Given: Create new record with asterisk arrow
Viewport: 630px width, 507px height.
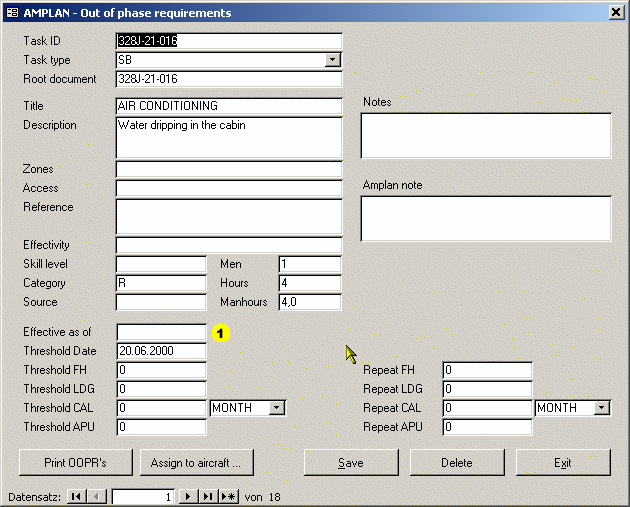Looking at the screenshot, I should pyautogui.click(x=228, y=496).
